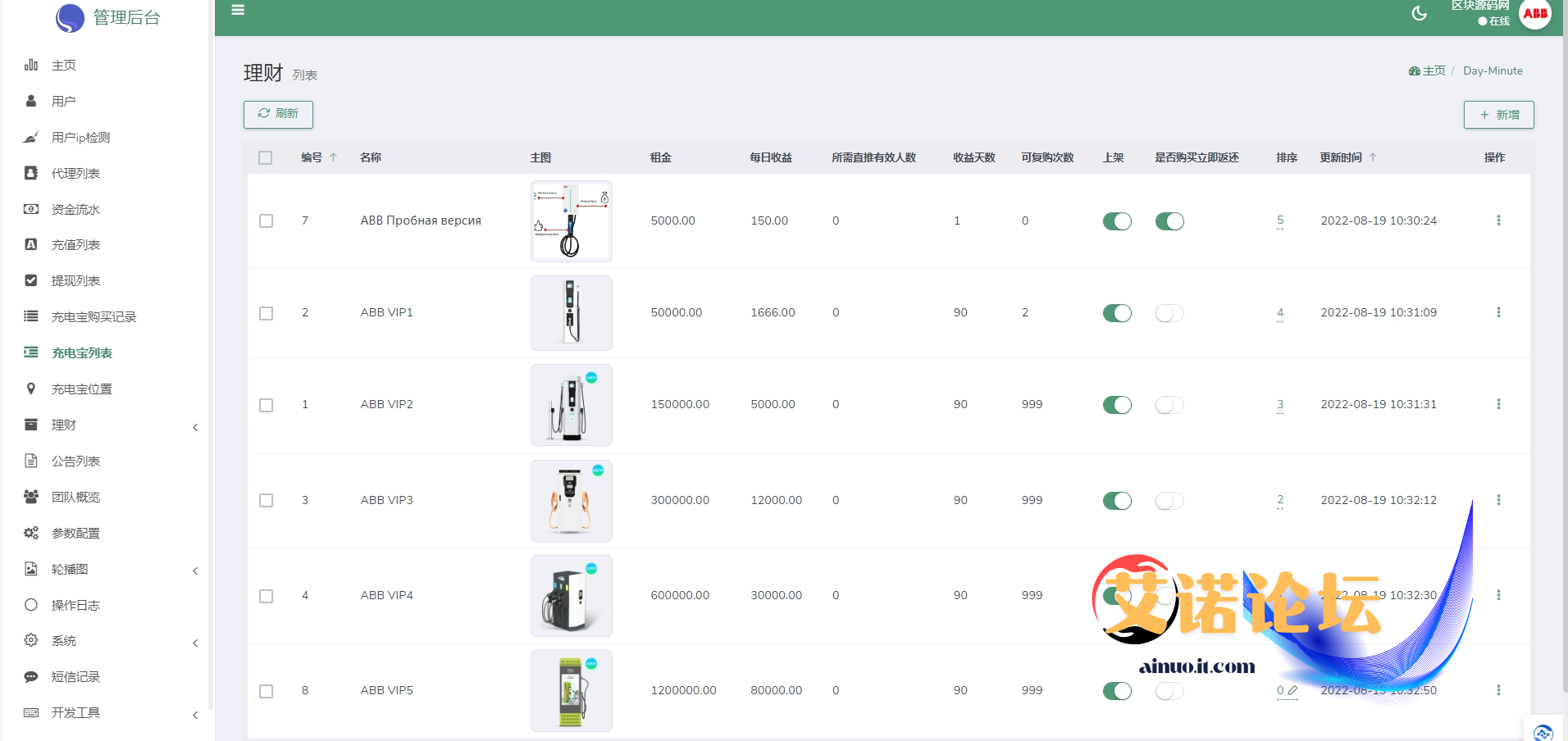Click rent value 150000.00 for VIP2
Image resolution: width=1568 pixels, height=741 pixels.
[680, 404]
